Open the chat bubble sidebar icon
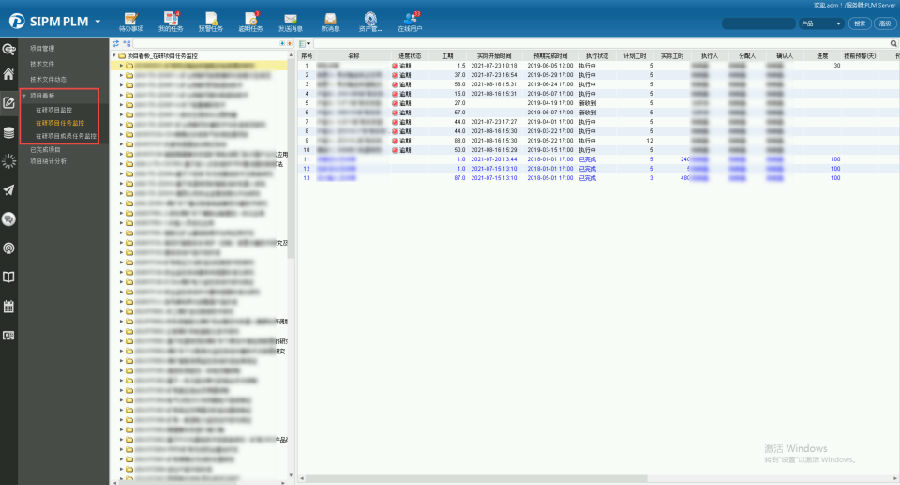 9,219
